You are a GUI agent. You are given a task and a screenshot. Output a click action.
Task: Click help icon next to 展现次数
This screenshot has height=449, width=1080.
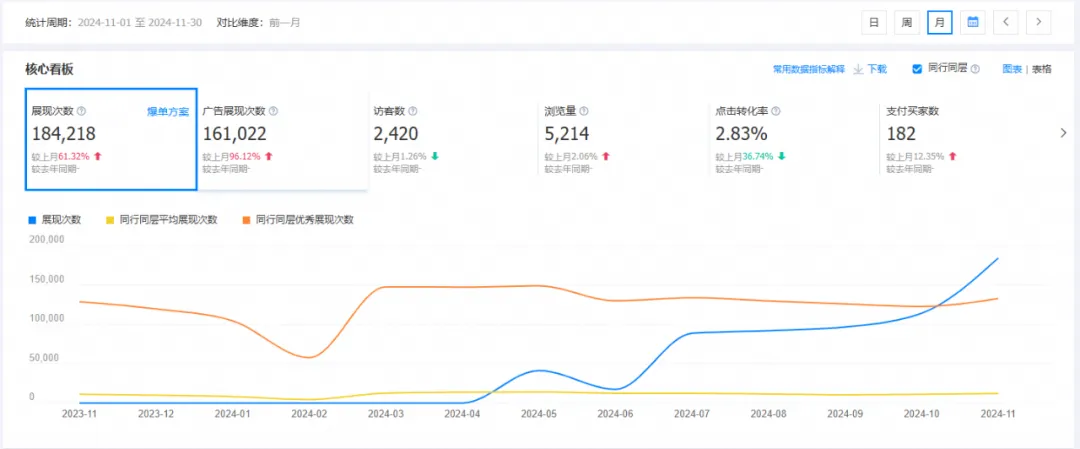[81, 111]
